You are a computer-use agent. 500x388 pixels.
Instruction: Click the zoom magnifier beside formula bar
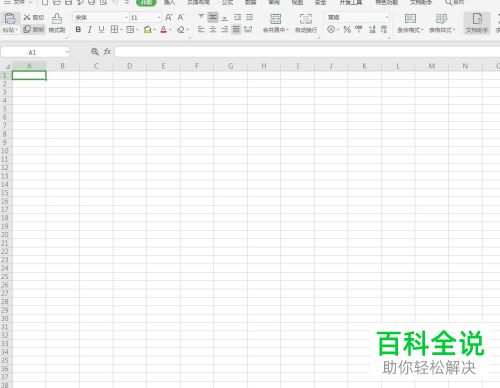(95, 52)
